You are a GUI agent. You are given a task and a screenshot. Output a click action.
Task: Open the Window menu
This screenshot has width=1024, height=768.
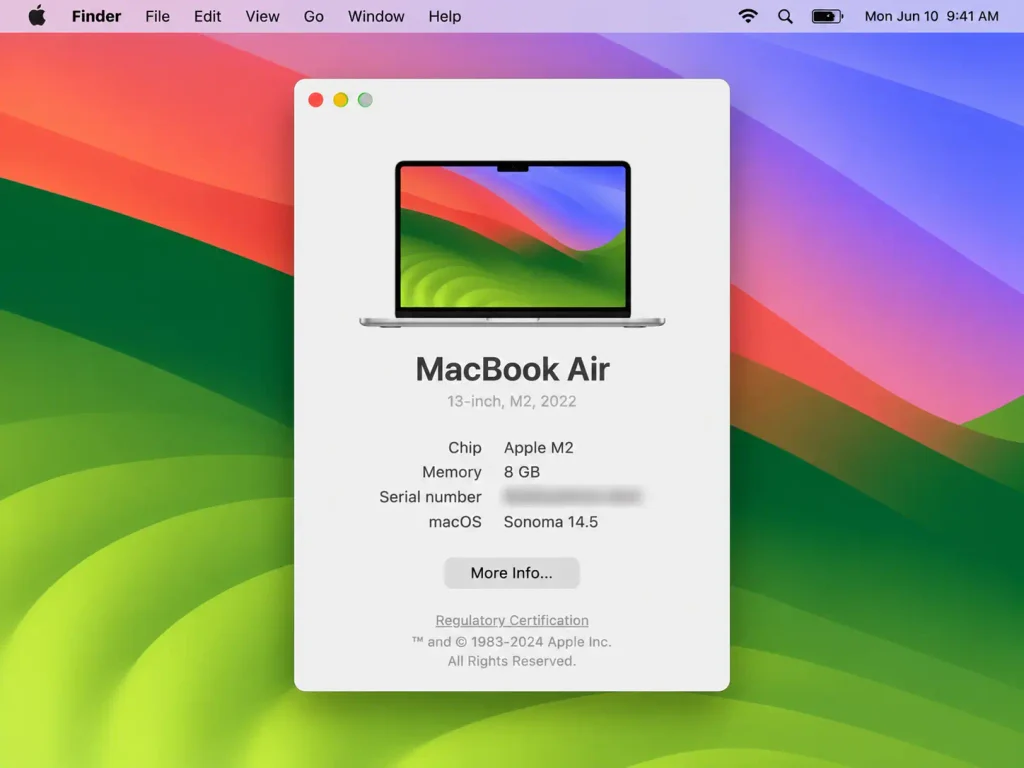[x=376, y=16]
